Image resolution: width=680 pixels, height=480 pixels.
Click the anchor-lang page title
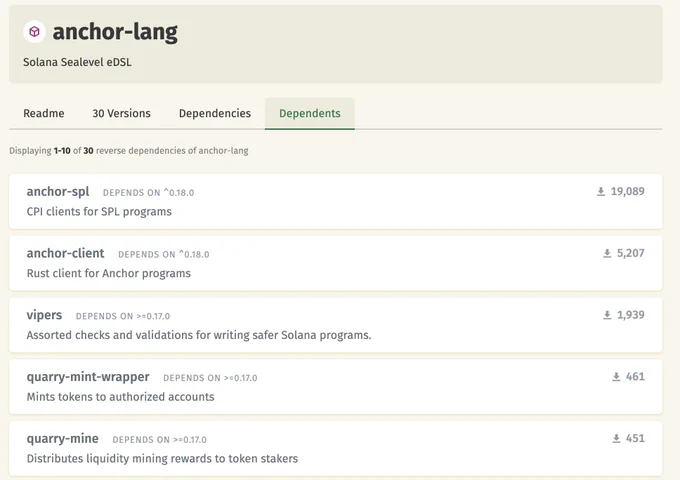click(x=115, y=32)
